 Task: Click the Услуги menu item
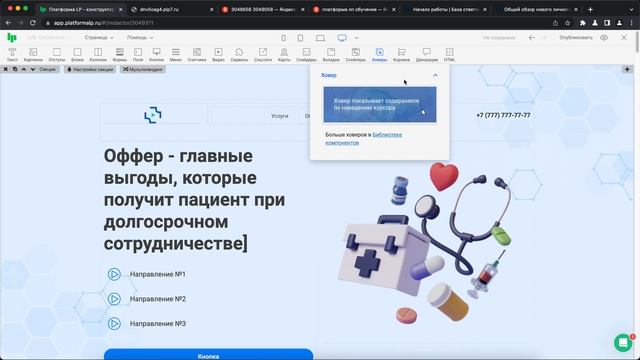click(x=280, y=116)
